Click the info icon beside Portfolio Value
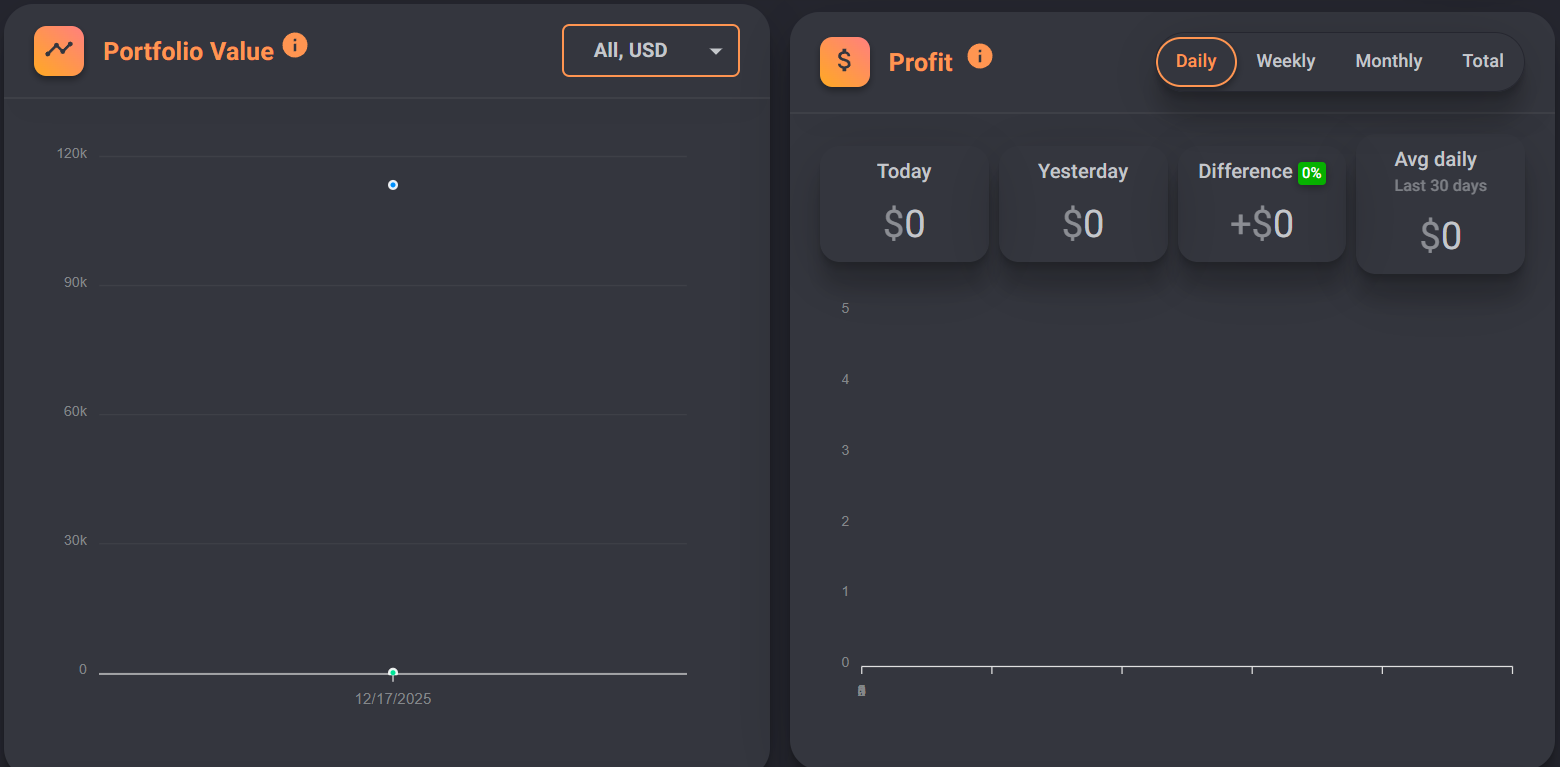Viewport: 1560px width, 767px height. tap(295, 45)
